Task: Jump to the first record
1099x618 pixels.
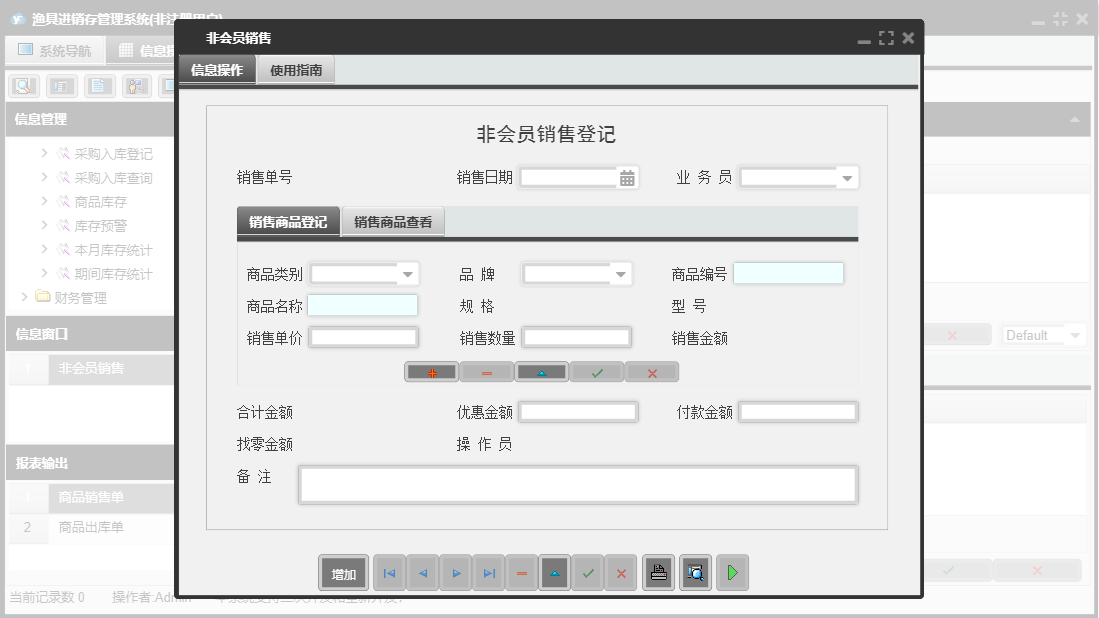Action: tap(389, 572)
